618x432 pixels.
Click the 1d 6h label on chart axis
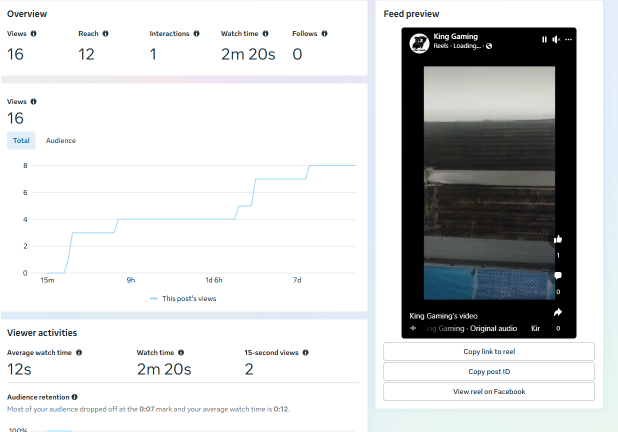tap(214, 280)
